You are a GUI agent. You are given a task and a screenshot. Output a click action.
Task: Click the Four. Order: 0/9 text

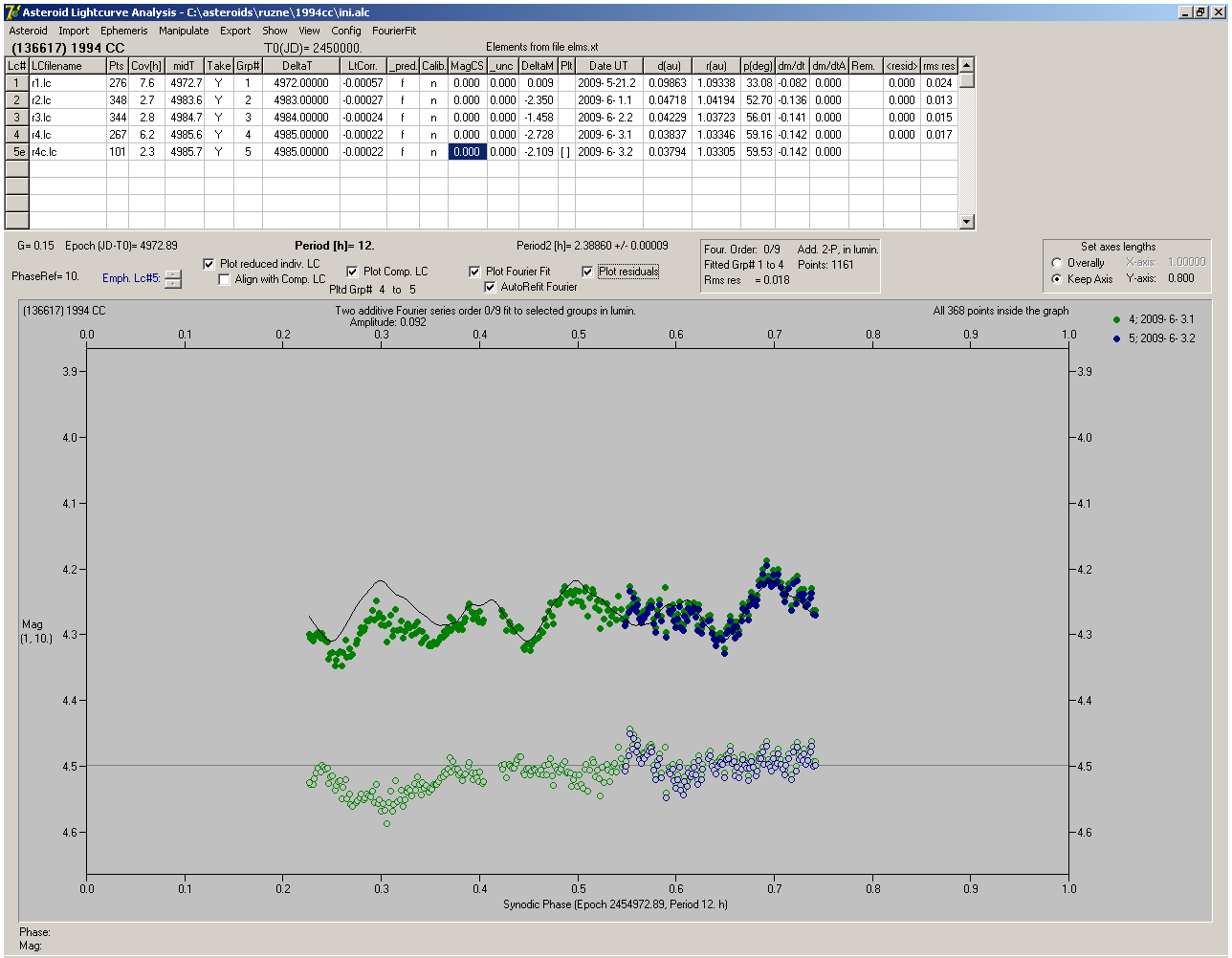(742, 250)
